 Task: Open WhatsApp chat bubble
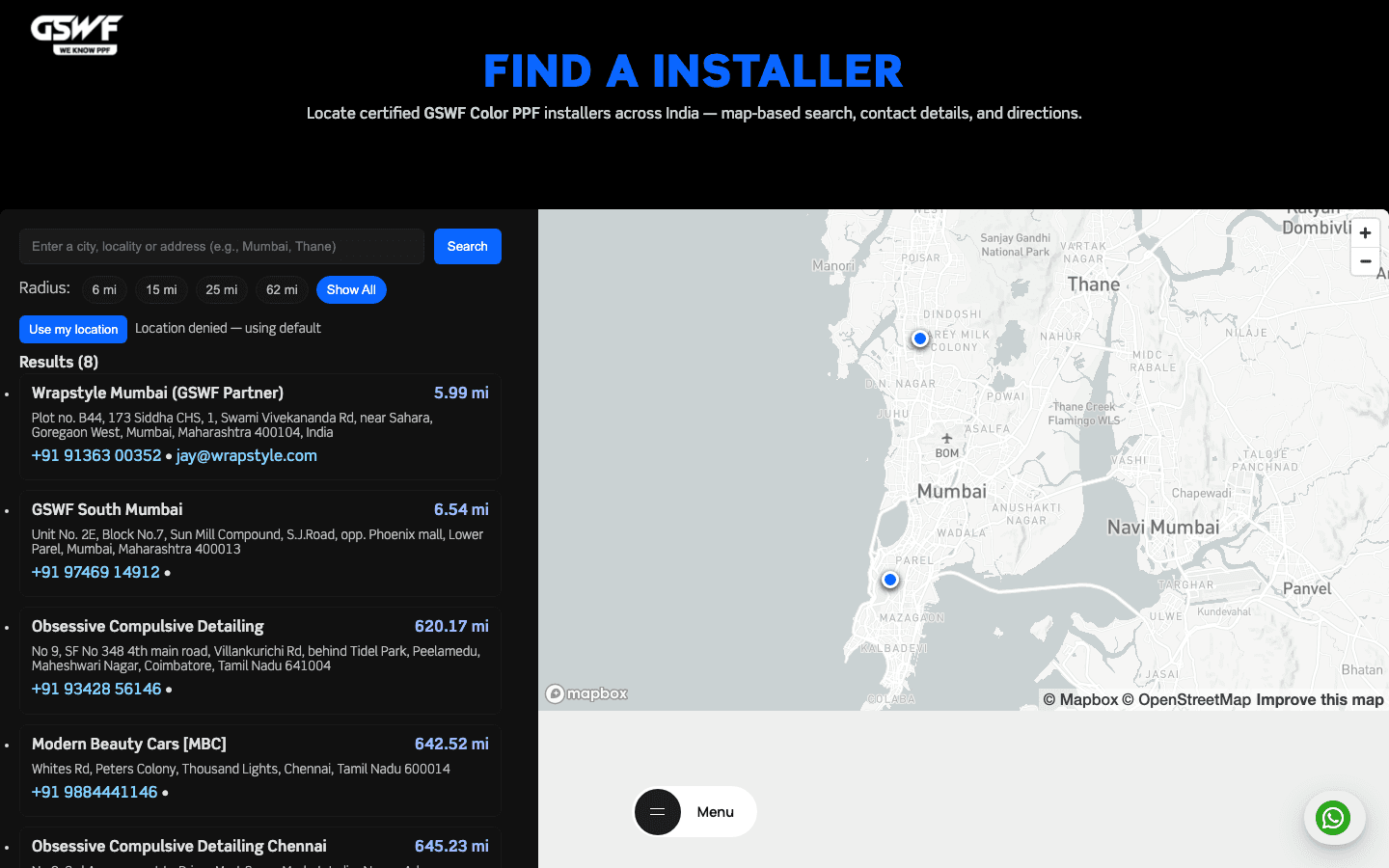[1333, 819]
